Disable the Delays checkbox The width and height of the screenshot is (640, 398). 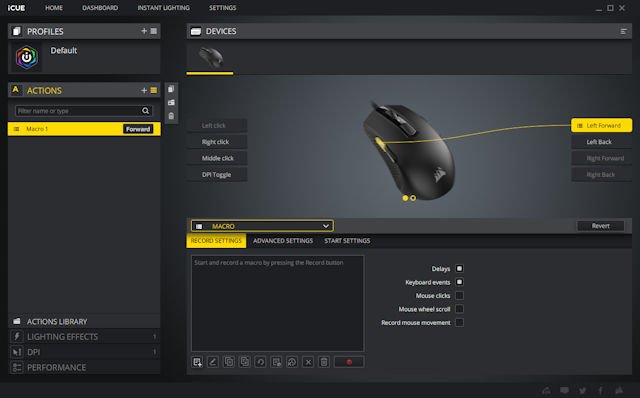[x=459, y=269]
